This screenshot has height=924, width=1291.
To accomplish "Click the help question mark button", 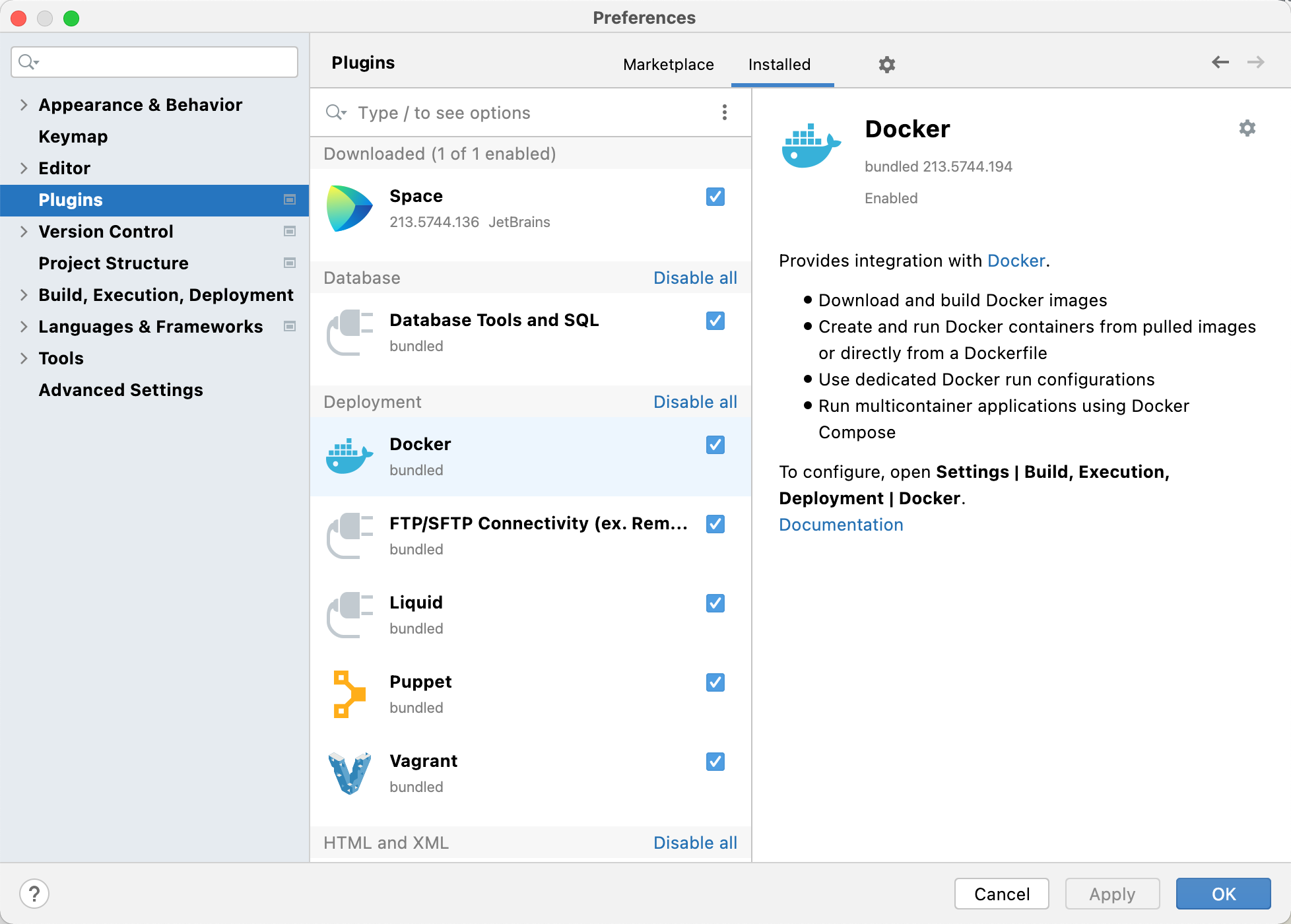I will tap(34, 894).
